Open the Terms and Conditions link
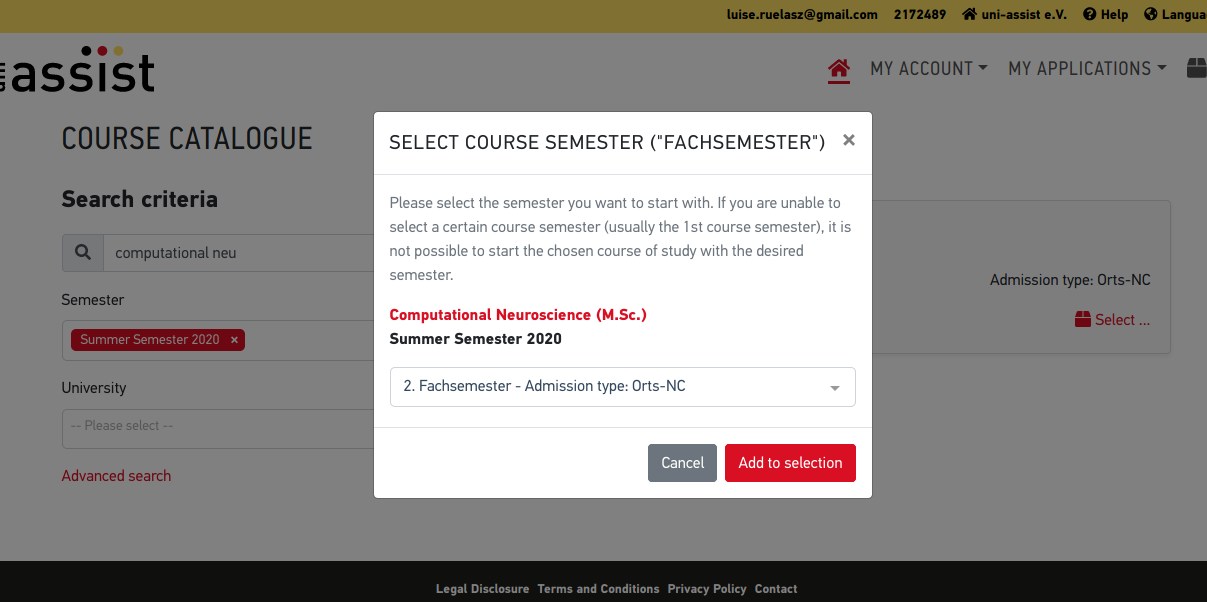1207x602 pixels. [x=598, y=589]
